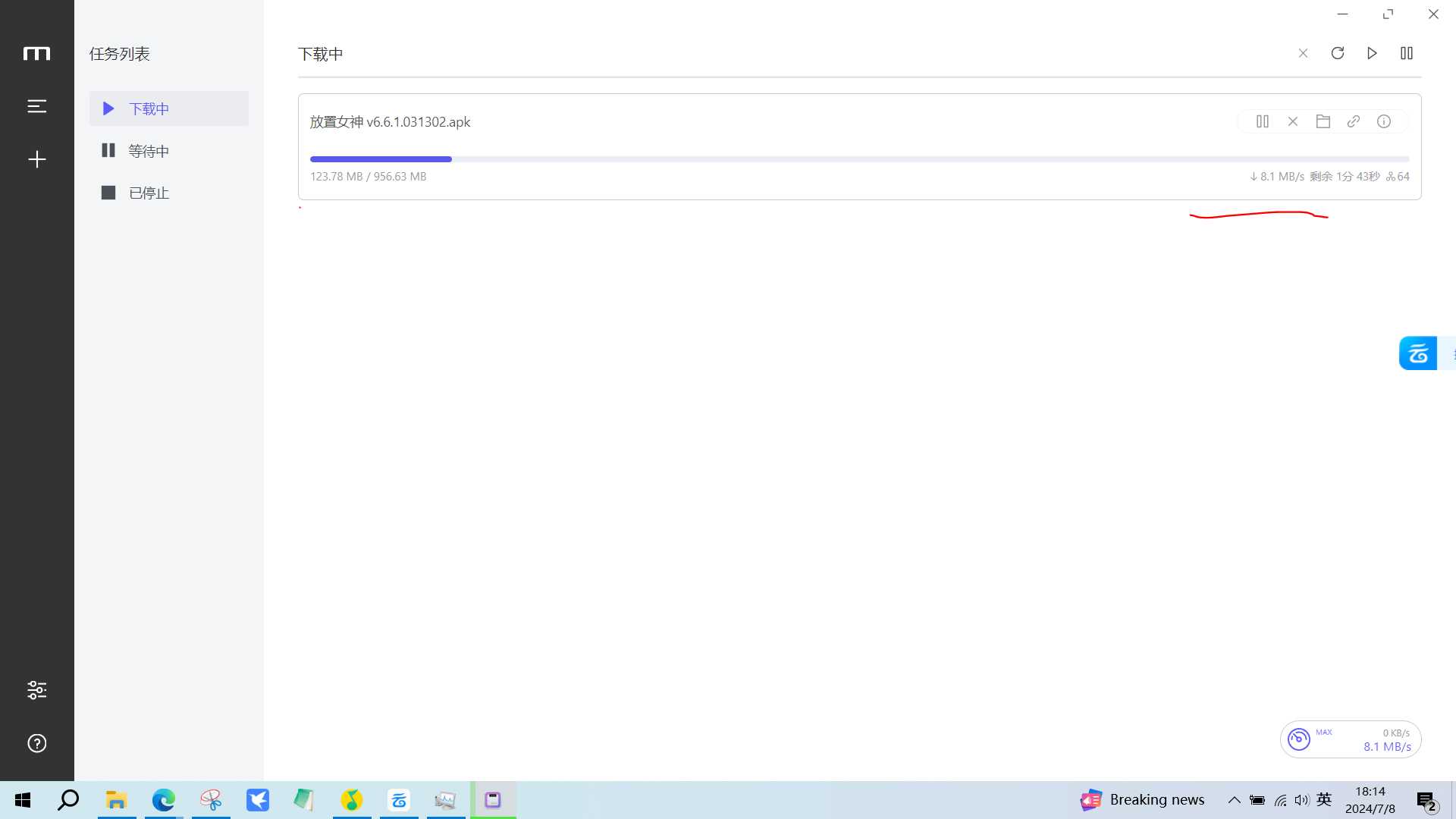The height and width of the screenshot is (819, 1456).
Task: Click the 8.1 MB/s speed in speedometer
Action: (1387, 747)
